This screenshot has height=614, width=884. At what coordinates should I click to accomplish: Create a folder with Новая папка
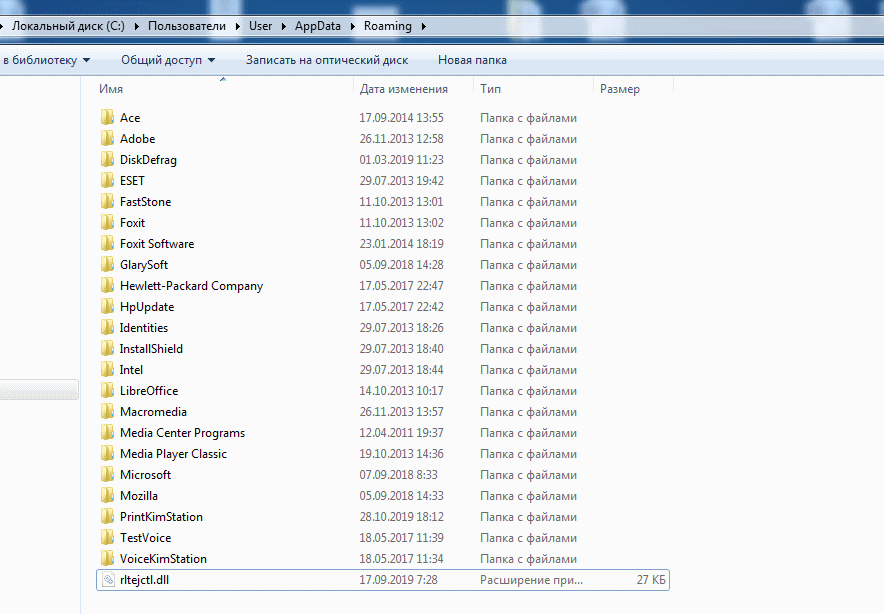(472, 60)
